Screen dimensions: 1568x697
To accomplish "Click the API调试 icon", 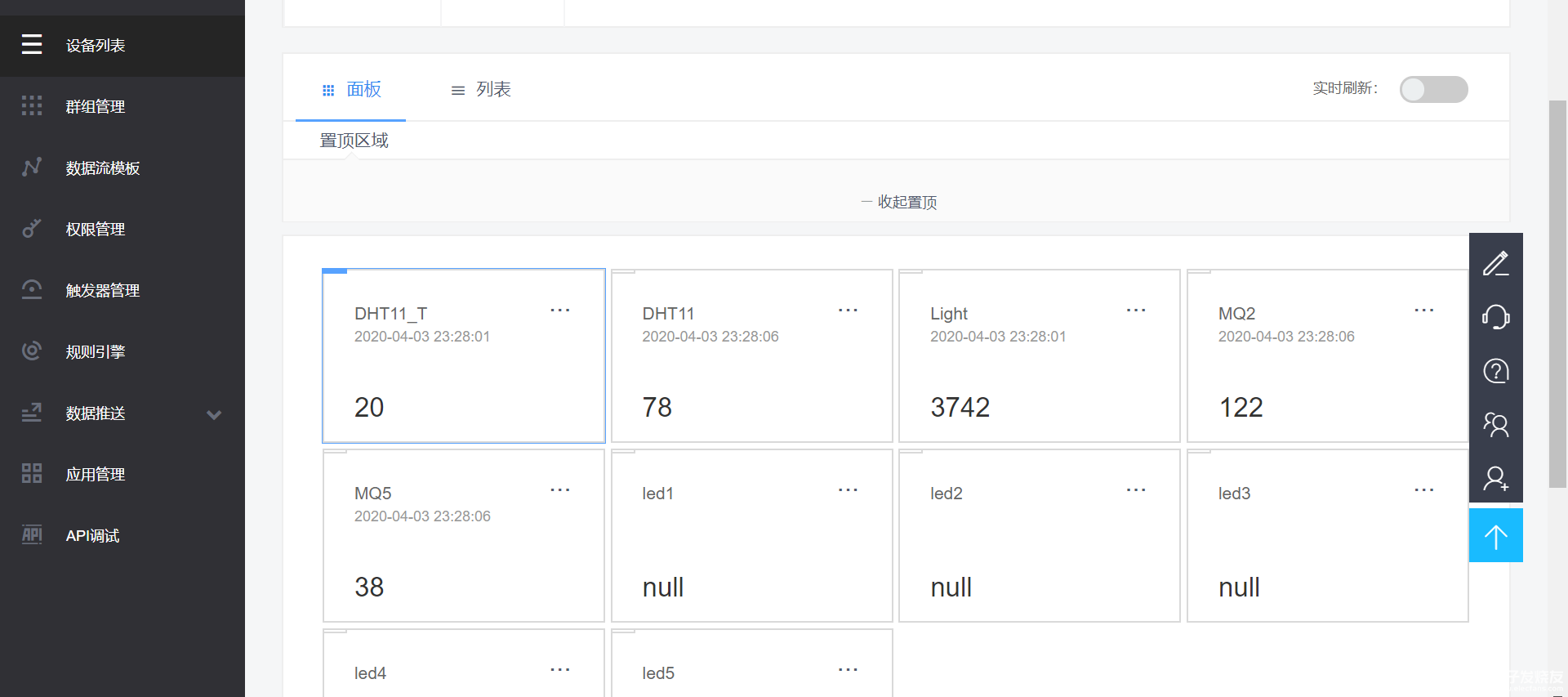I will (x=32, y=534).
